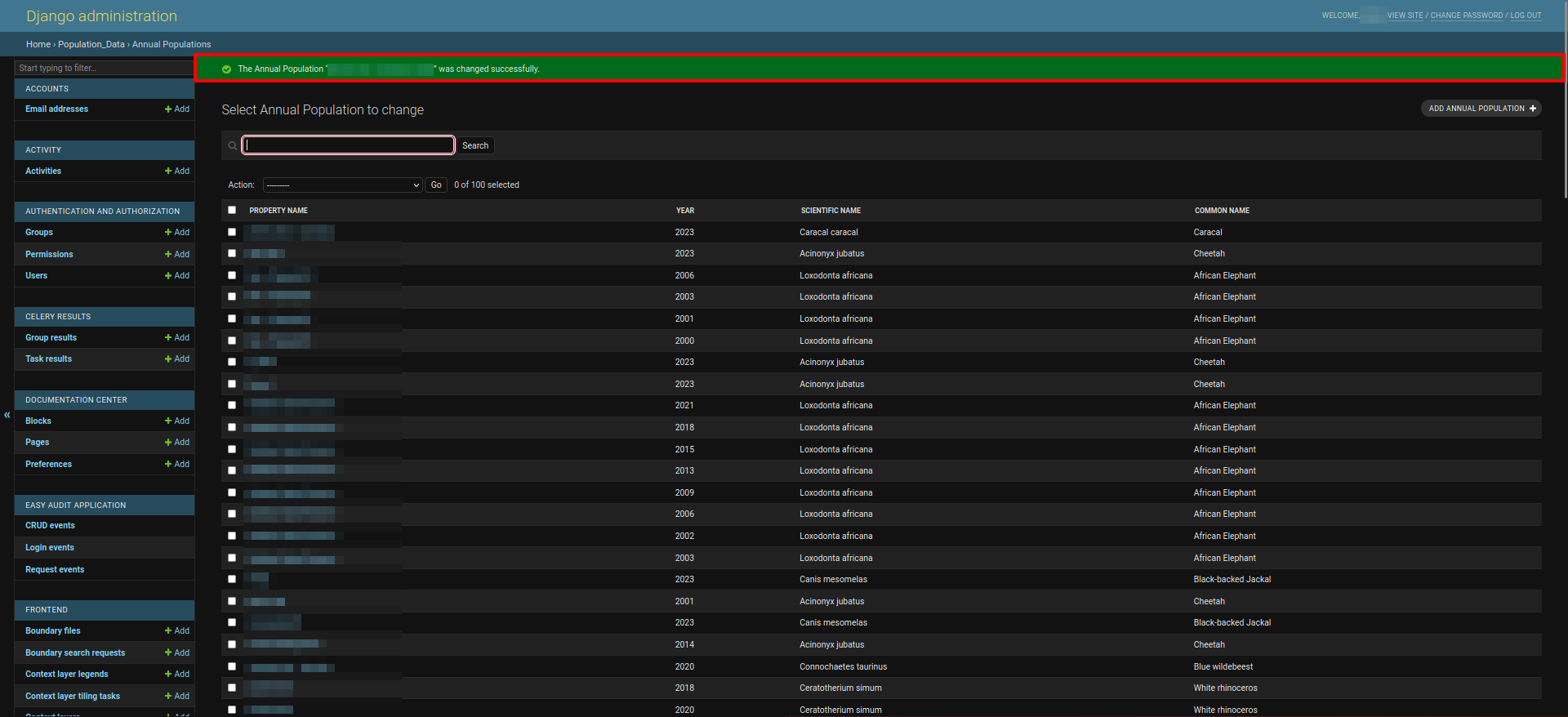Click the 'Blue wildebeest' cell
Screen dimensions: 1568x717
coord(1223,666)
